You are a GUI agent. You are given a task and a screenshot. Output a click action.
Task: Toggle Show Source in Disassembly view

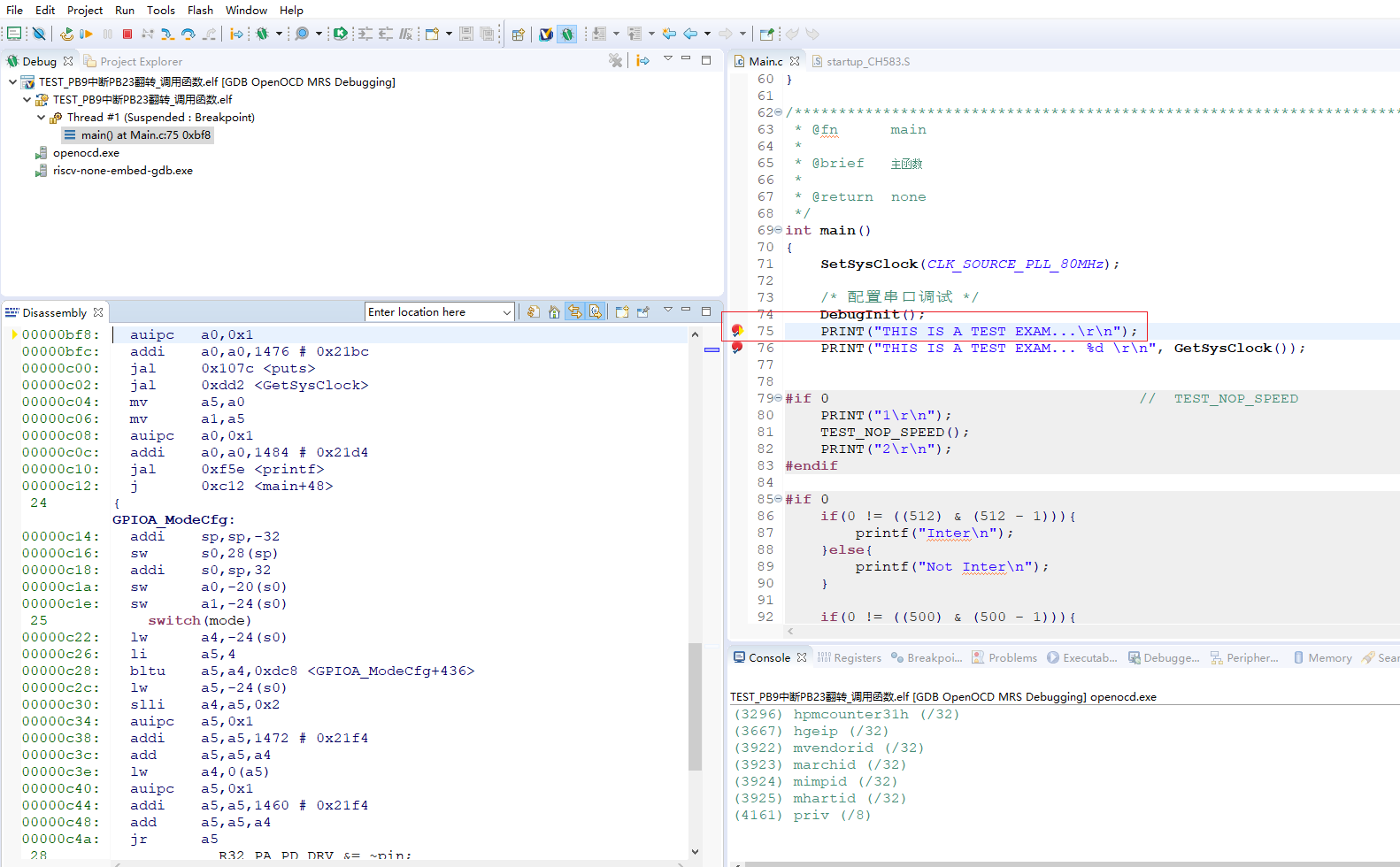coord(596,311)
